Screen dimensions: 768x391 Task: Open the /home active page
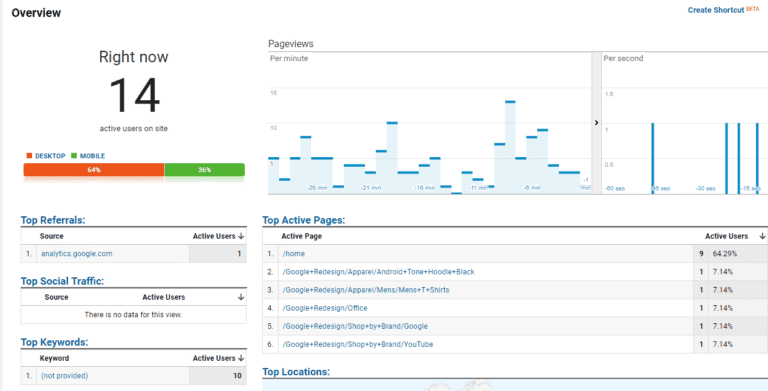click(293, 254)
